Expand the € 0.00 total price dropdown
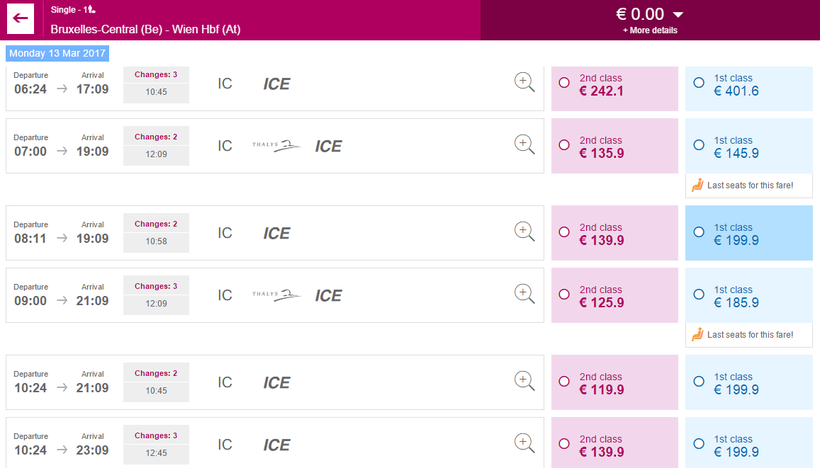The image size is (820, 468). [677, 14]
